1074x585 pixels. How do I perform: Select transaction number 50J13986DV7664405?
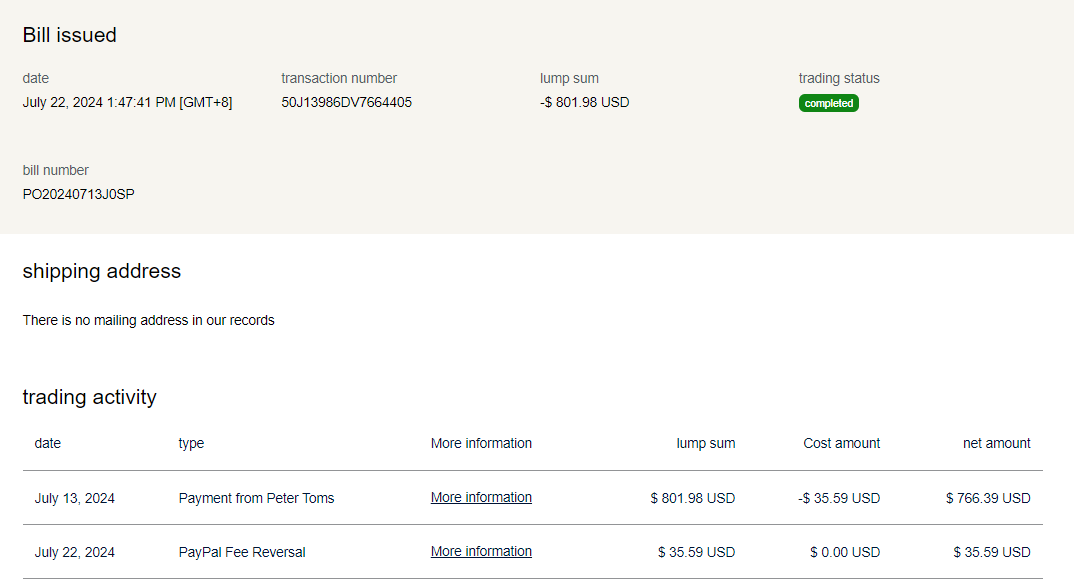coord(346,102)
